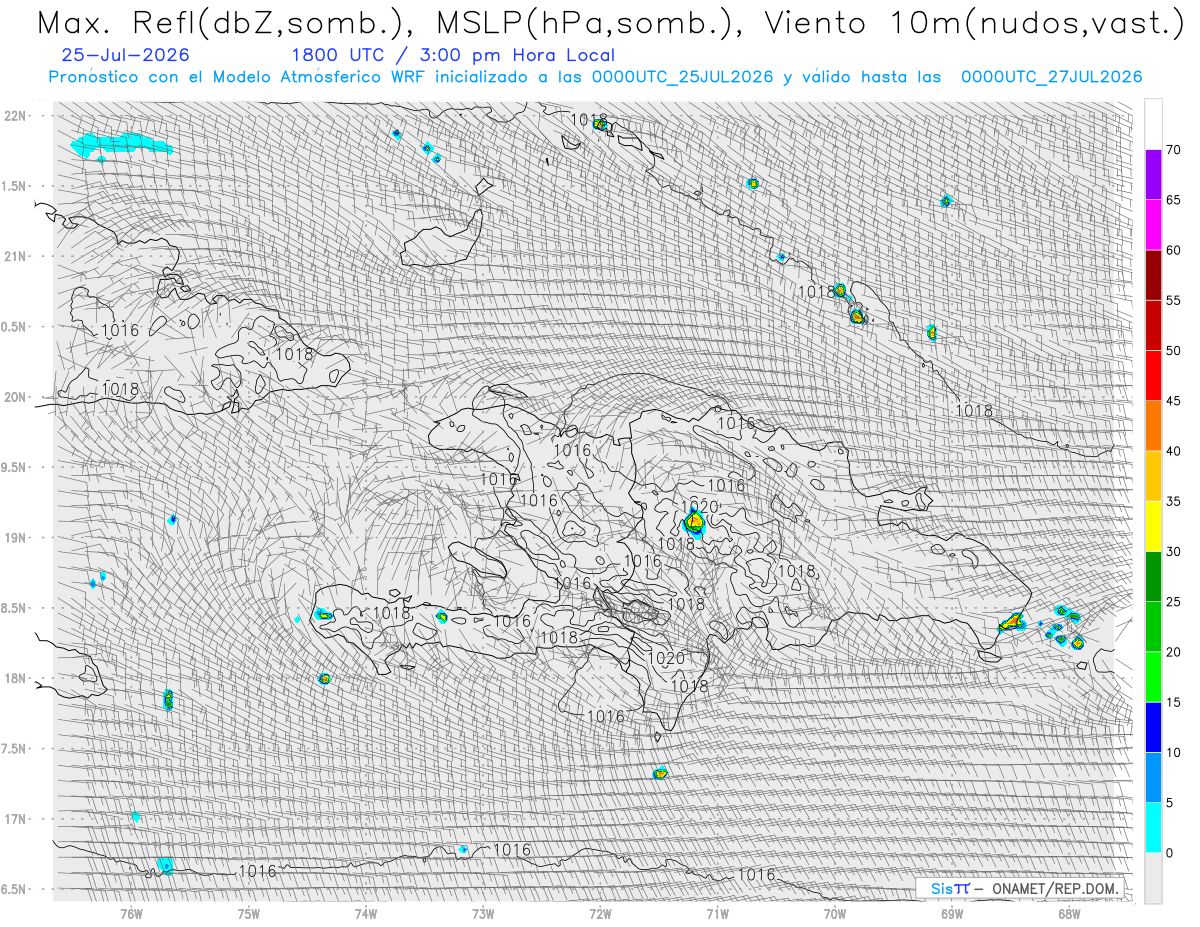Image resolution: width=1200 pixels, height=927 pixels.
Task: Click the 'Viento 10m(nudos,vast.)' title text
Action: point(973,23)
